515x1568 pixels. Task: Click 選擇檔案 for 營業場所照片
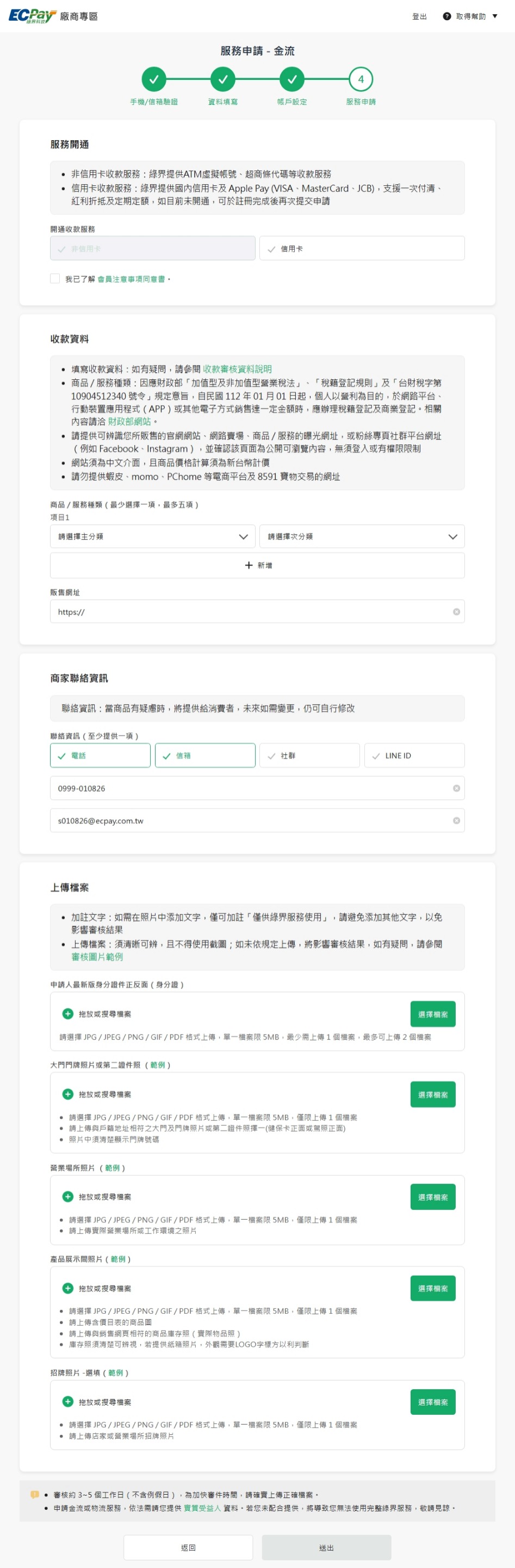tap(433, 1197)
